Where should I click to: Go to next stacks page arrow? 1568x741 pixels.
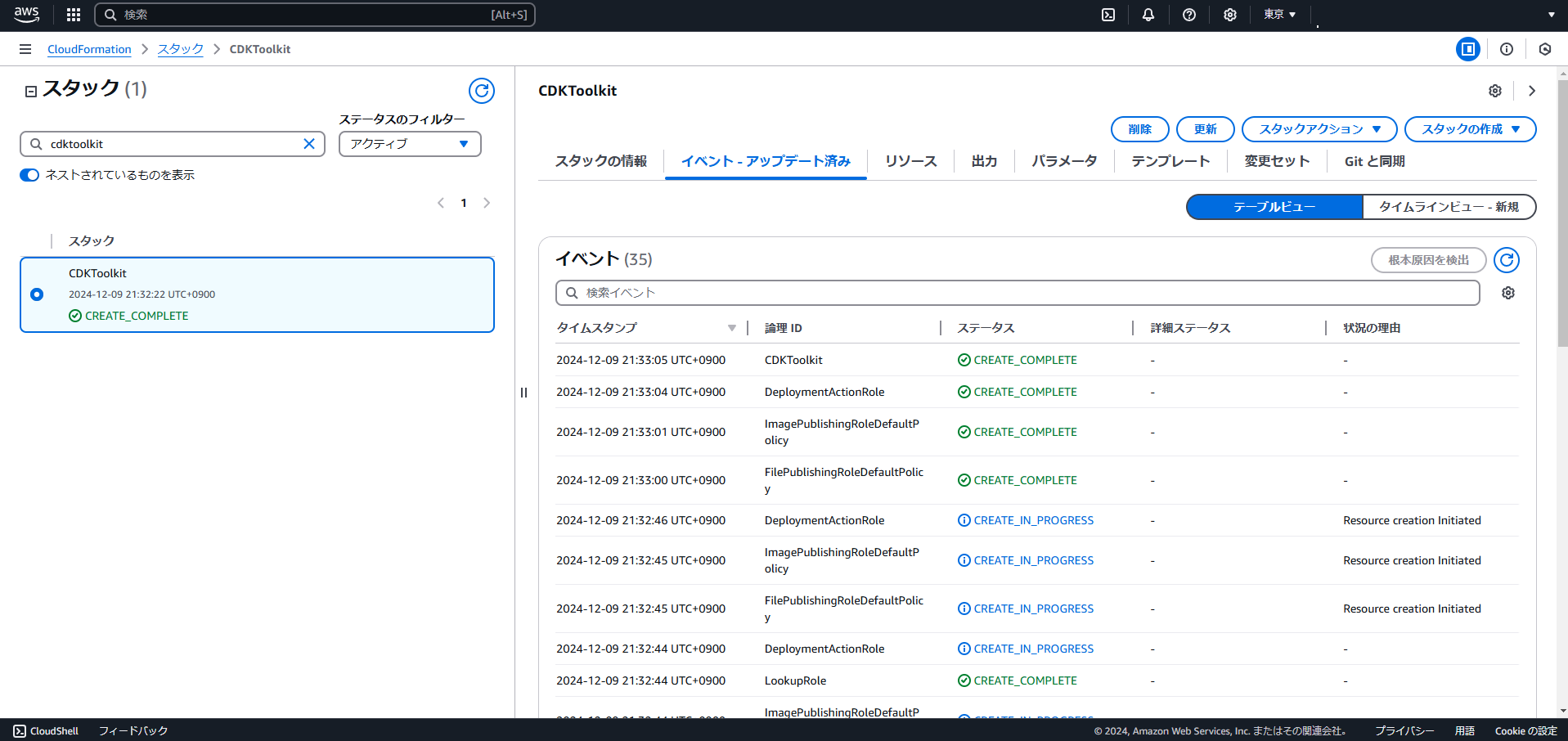tap(487, 203)
